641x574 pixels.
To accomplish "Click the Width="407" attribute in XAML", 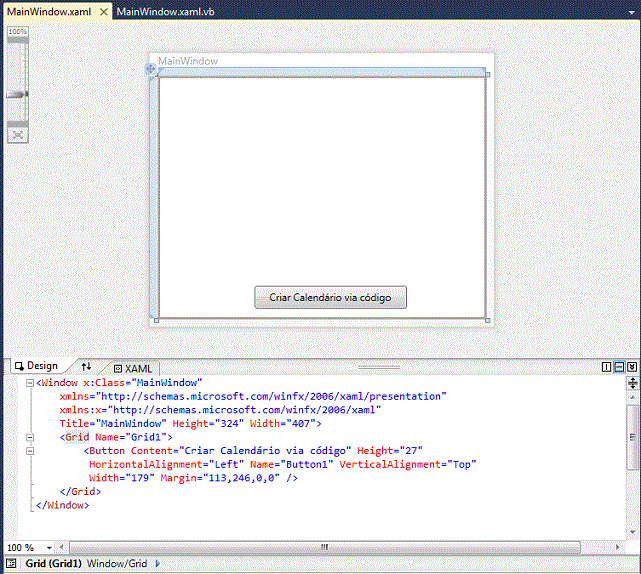I will click(x=283, y=424).
